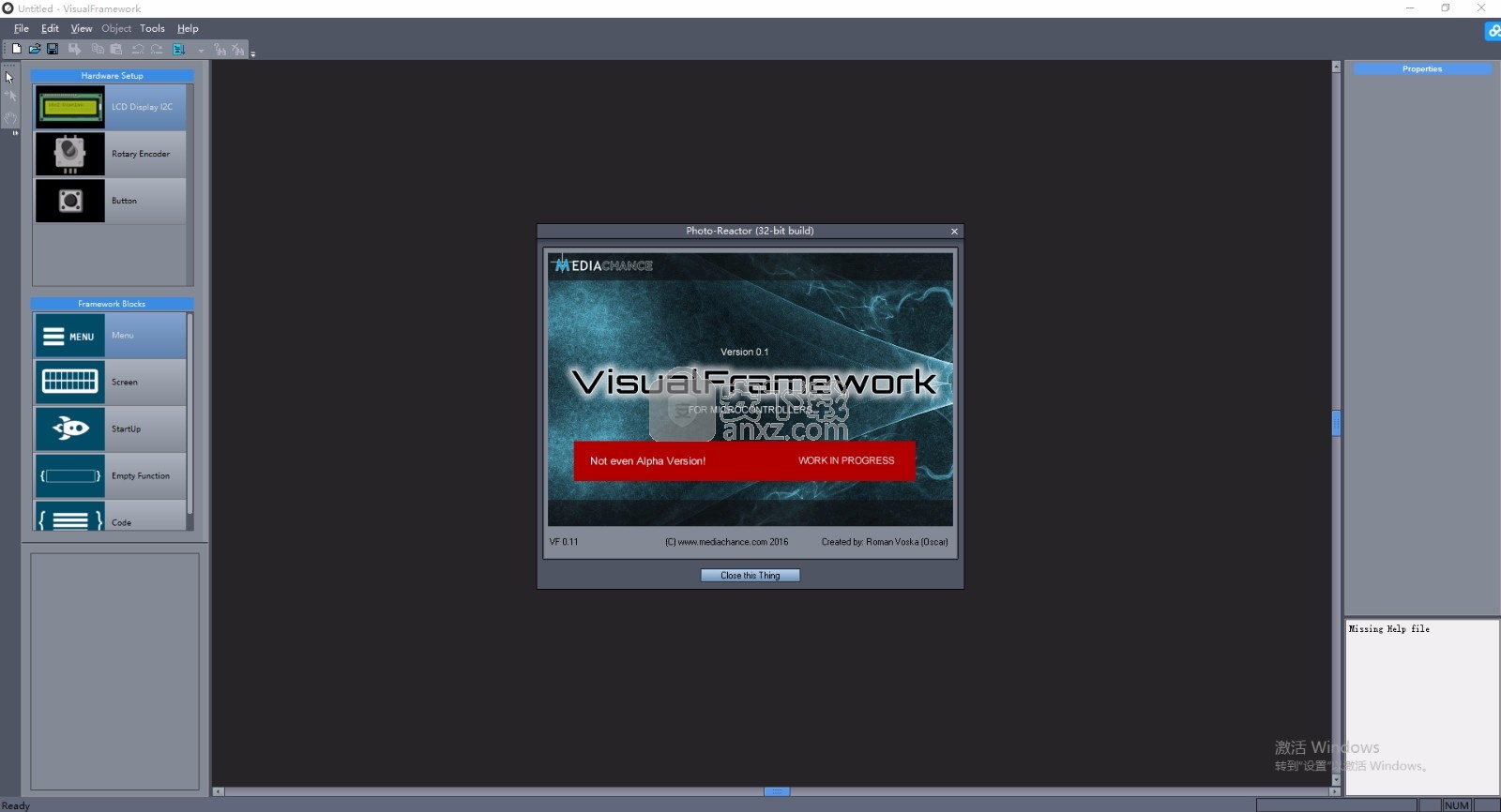The height and width of the screenshot is (812, 1501).
Task: Open the Help menu
Action: (x=188, y=28)
